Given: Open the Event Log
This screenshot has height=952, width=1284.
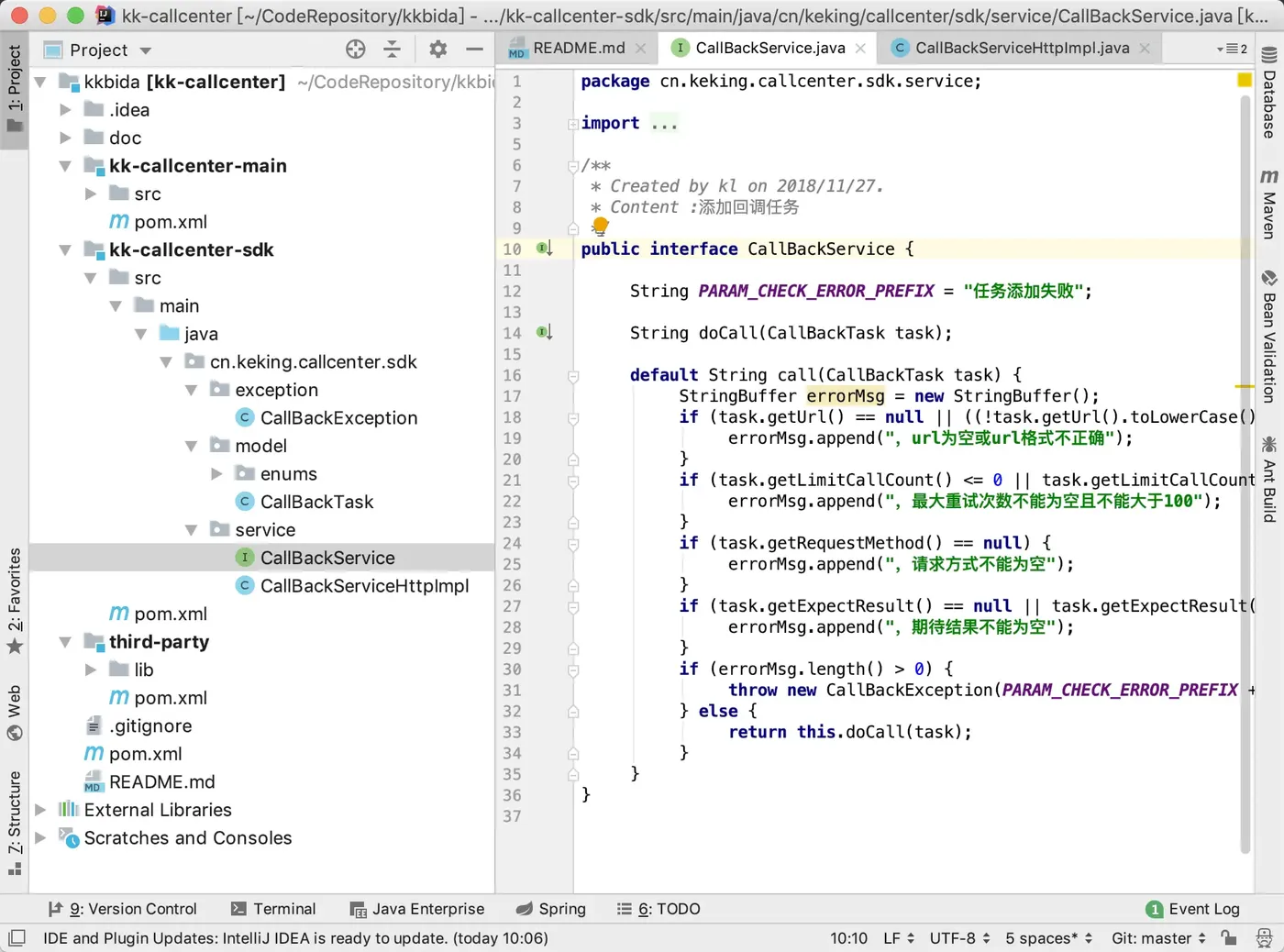Looking at the screenshot, I should 1193,909.
